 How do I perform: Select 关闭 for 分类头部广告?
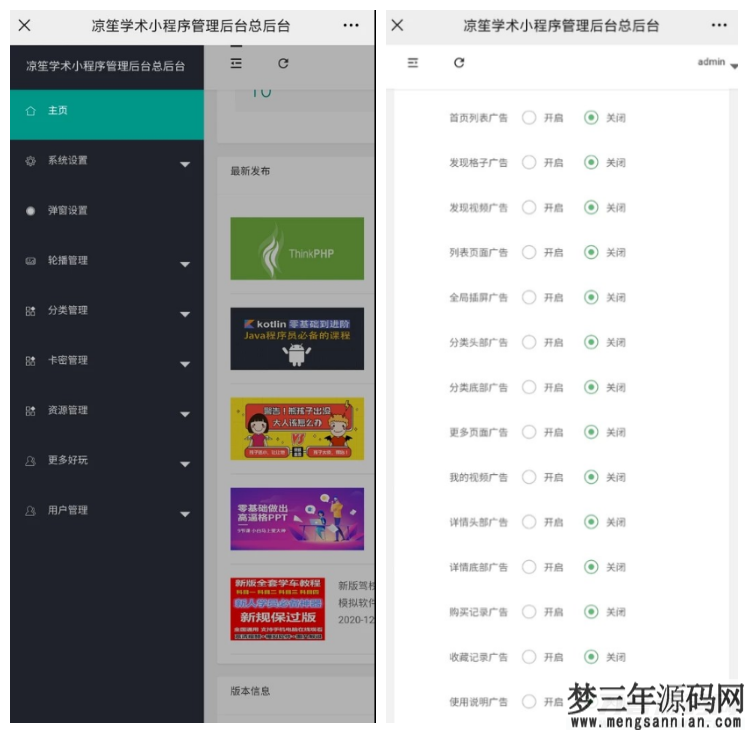[591, 342]
